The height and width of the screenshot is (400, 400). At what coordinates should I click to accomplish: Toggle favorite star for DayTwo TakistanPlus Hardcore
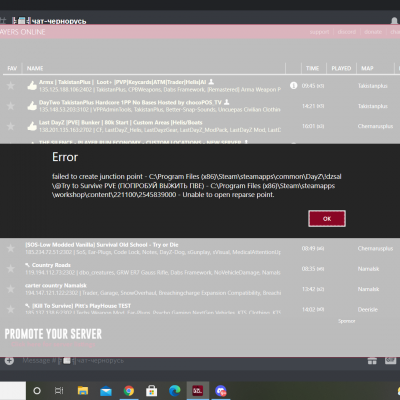point(11,106)
